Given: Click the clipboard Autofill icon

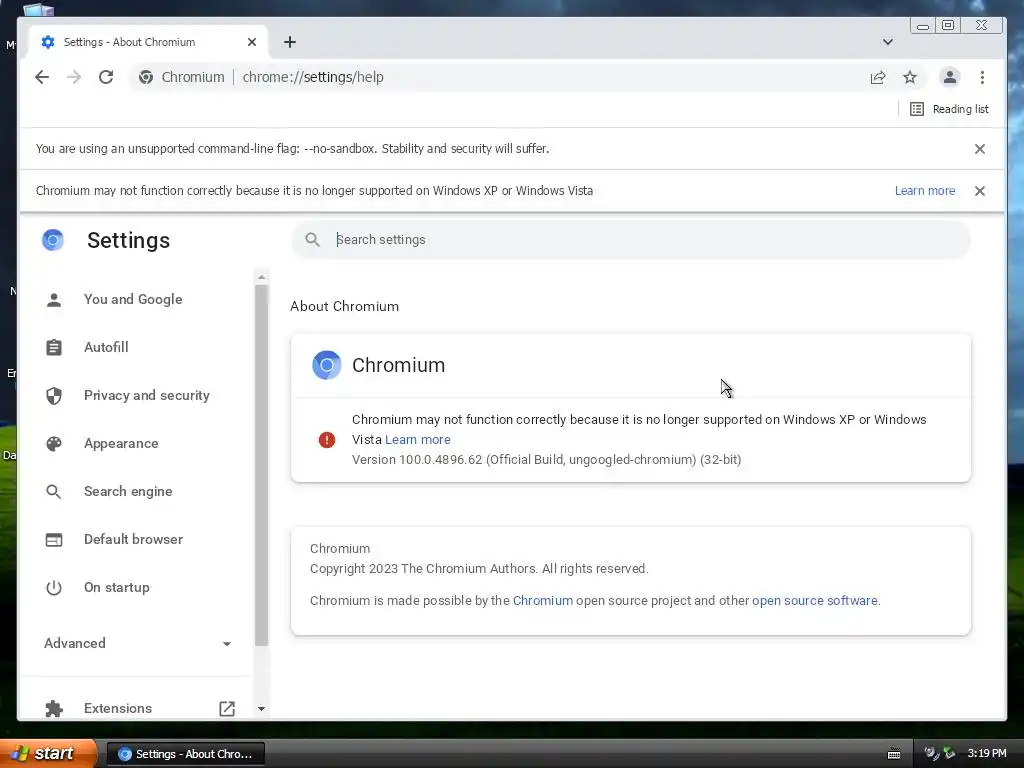Looking at the screenshot, I should (x=54, y=347).
